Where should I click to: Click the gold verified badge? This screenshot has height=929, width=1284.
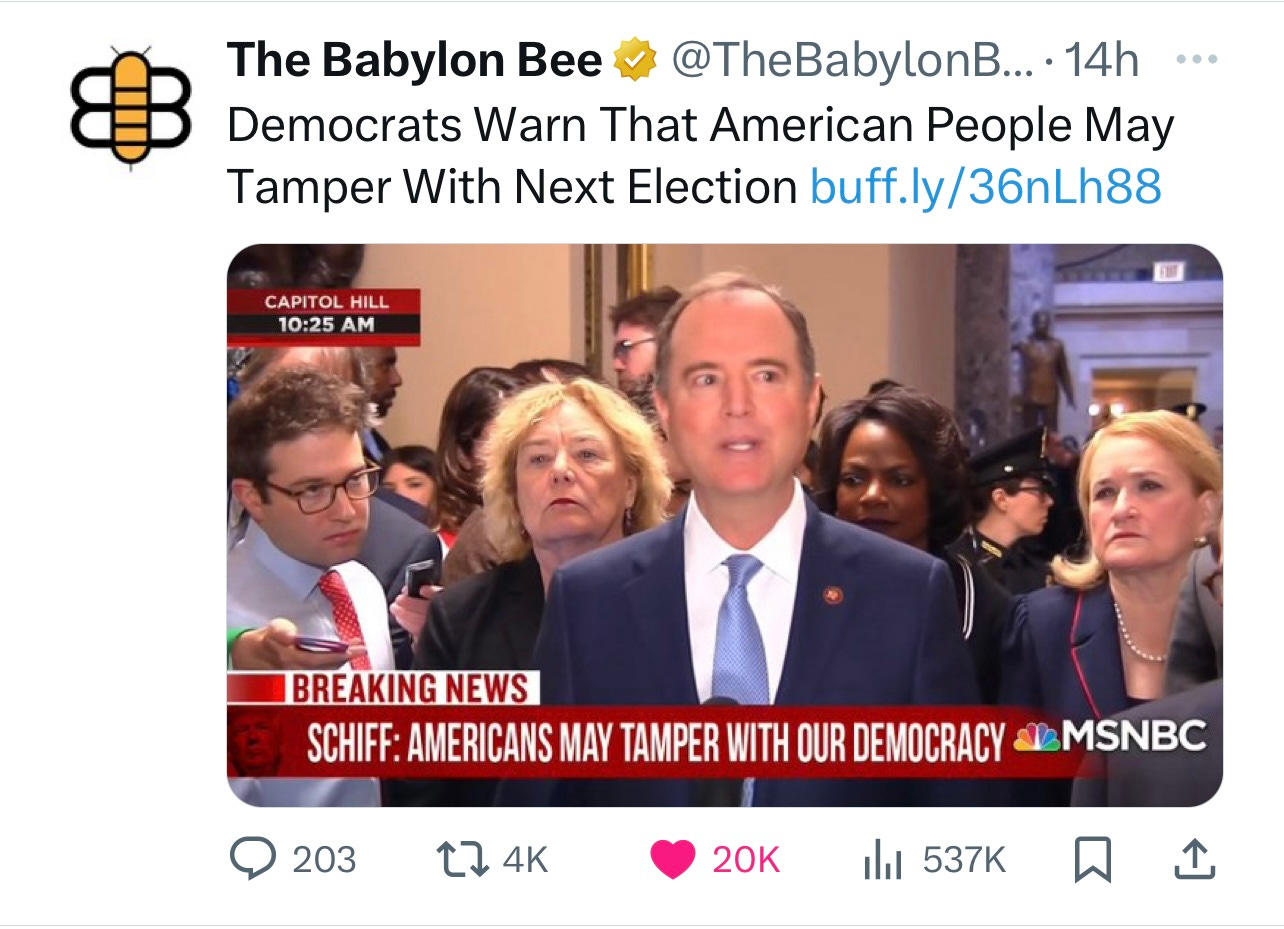[635, 62]
